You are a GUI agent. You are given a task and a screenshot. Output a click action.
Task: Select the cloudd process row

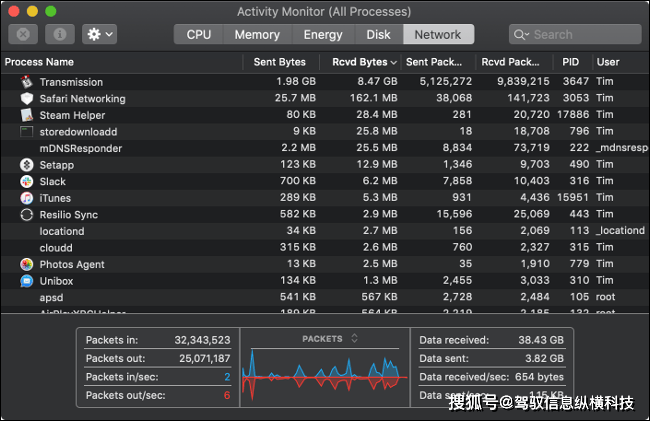coord(325,247)
